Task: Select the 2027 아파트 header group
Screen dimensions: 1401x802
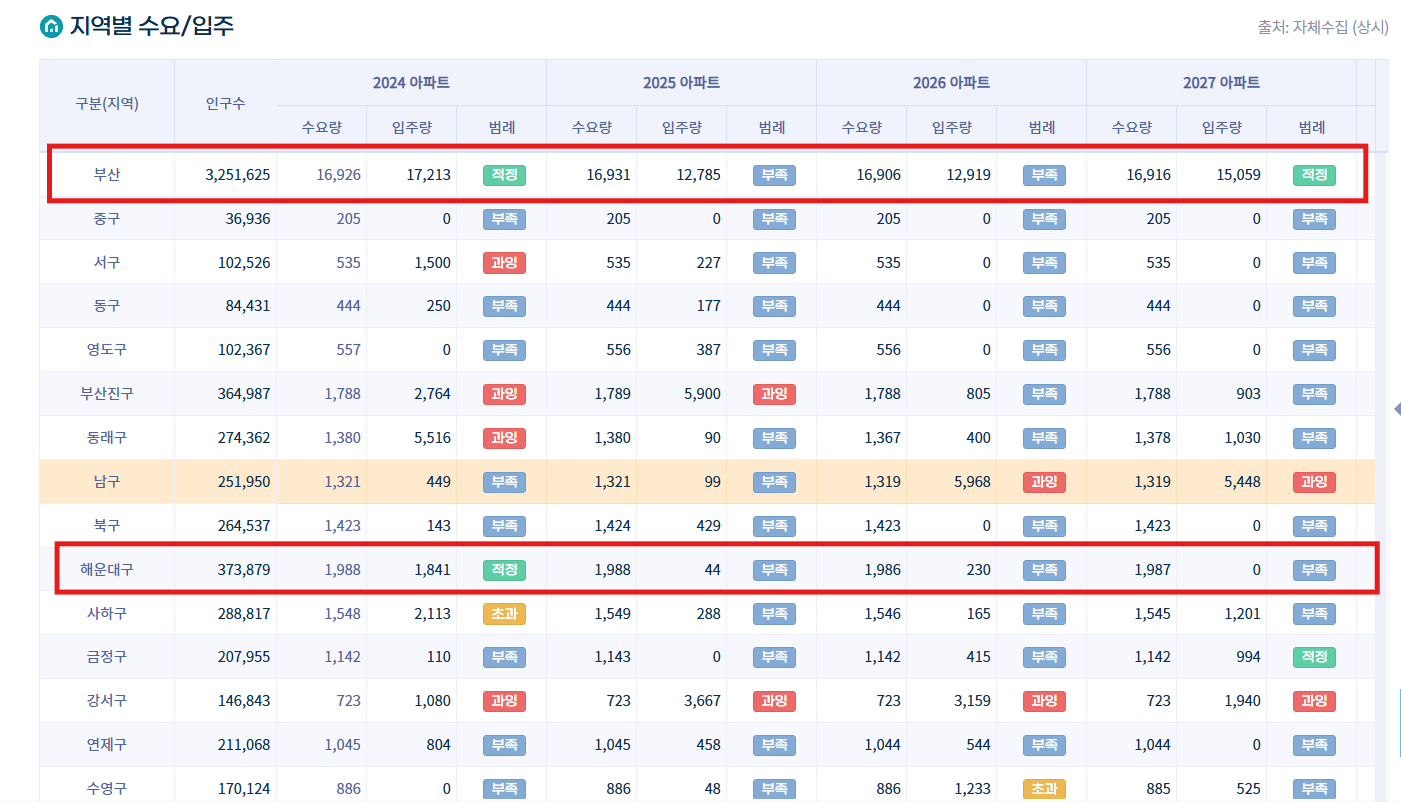Action: (x=1221, y=83)
